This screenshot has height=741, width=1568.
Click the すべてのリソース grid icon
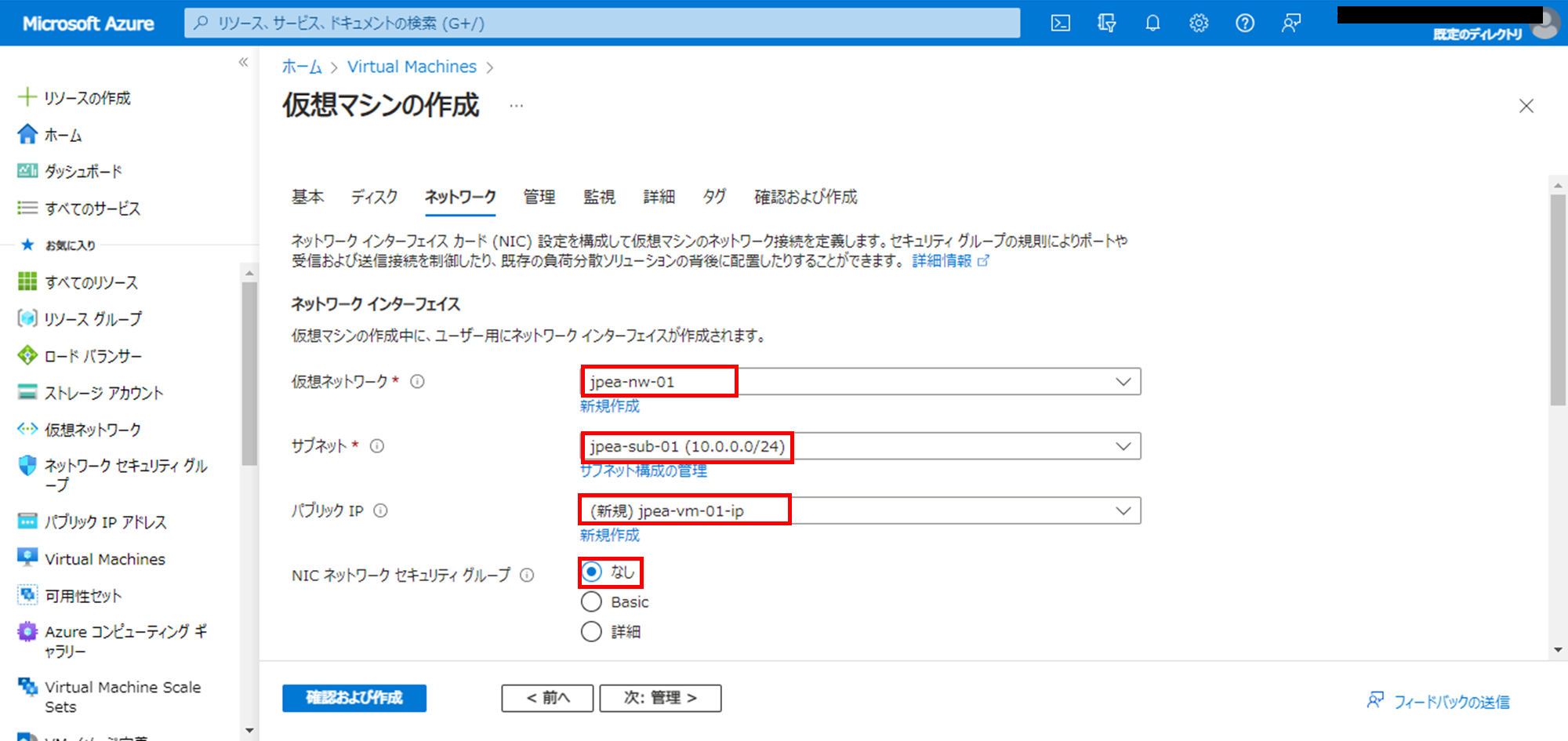tap(27, 282)
